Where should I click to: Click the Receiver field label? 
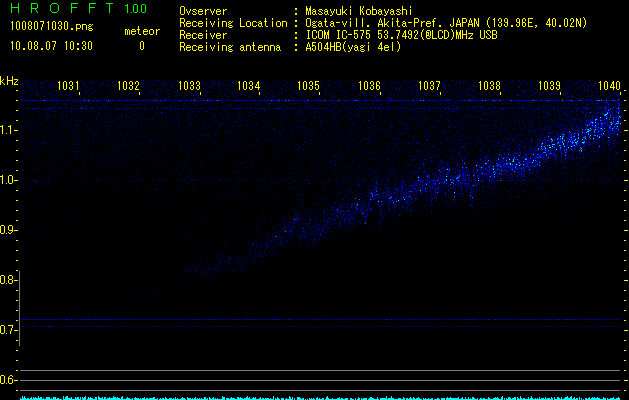[x=203, y=35]
